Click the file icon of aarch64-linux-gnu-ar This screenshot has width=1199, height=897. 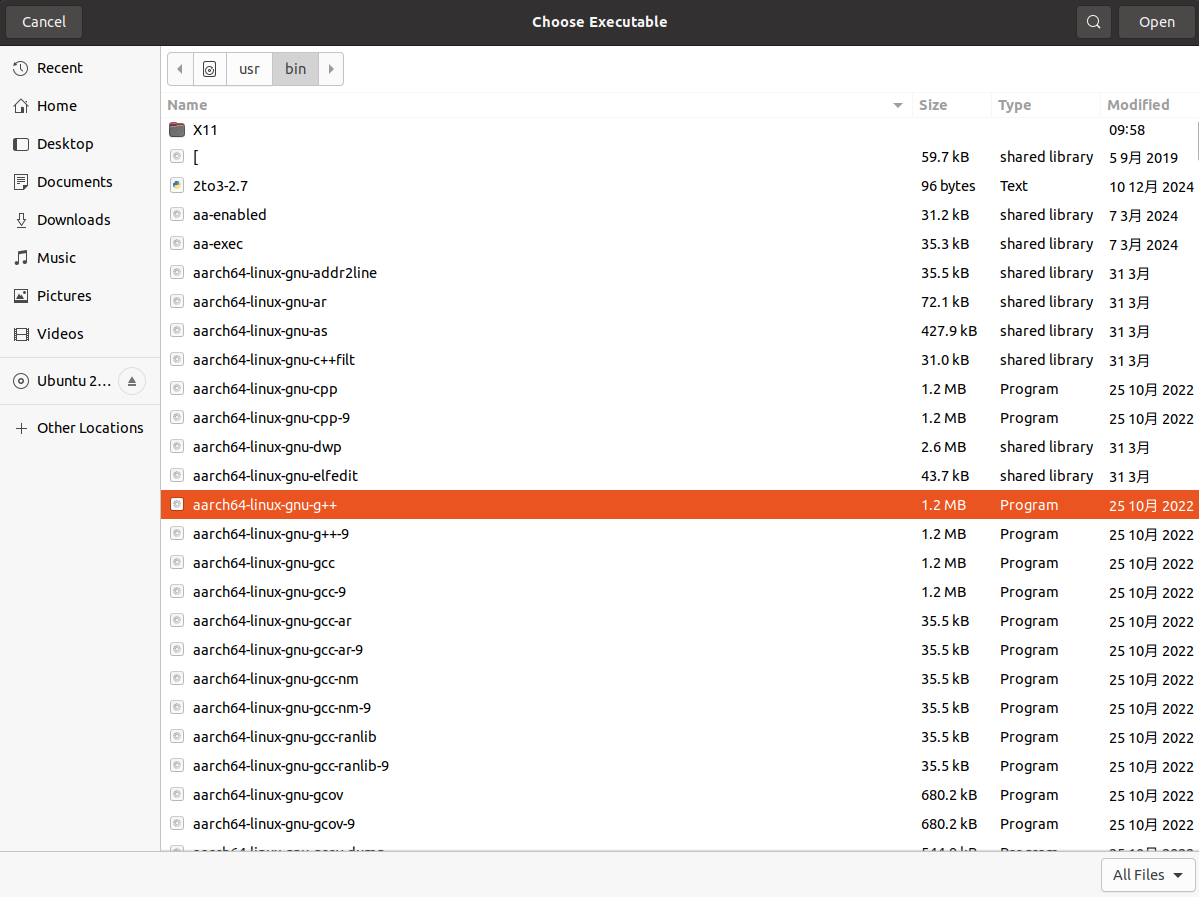coord(177,301)
